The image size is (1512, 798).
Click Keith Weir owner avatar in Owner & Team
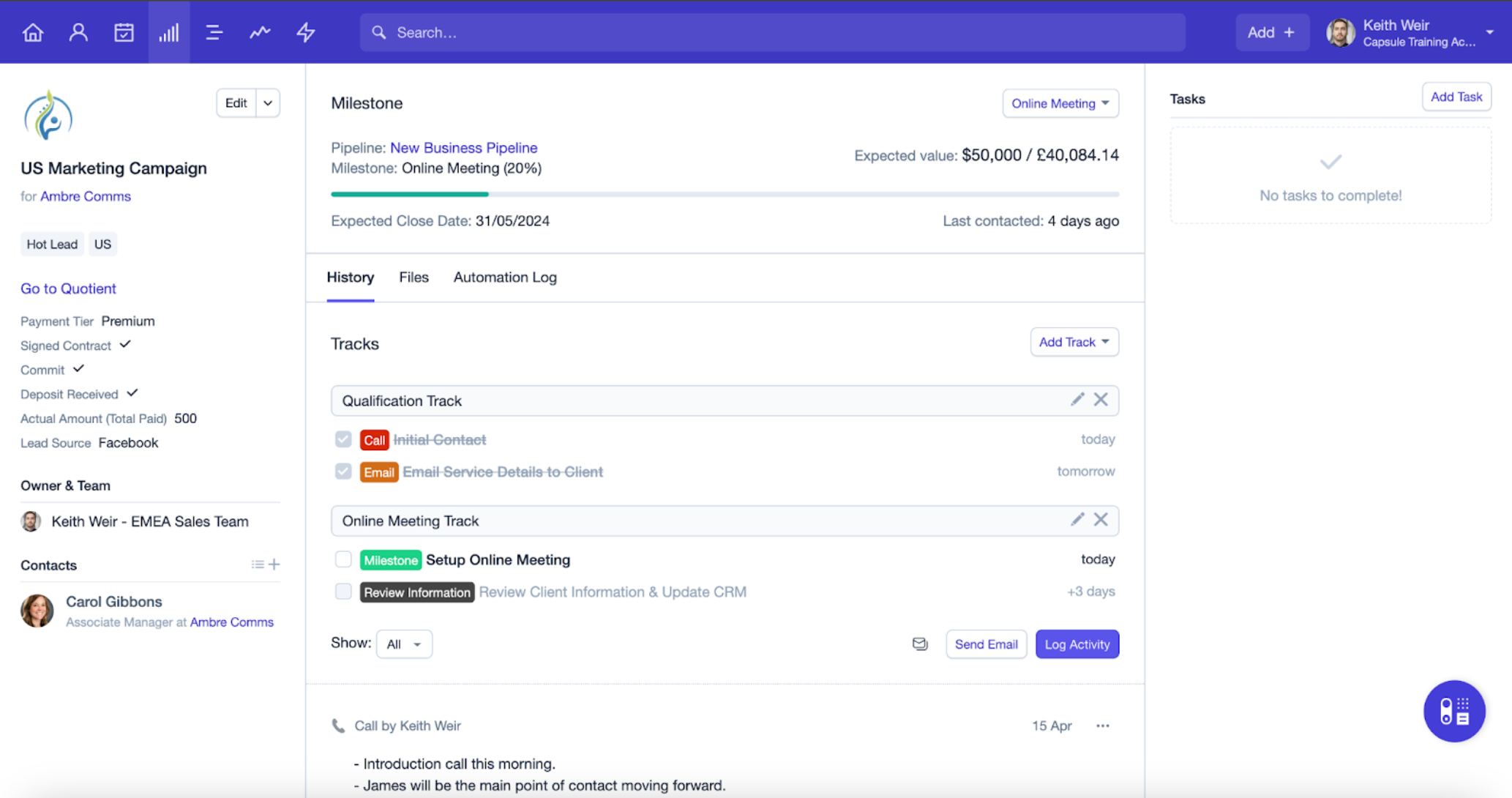[31, 521]
